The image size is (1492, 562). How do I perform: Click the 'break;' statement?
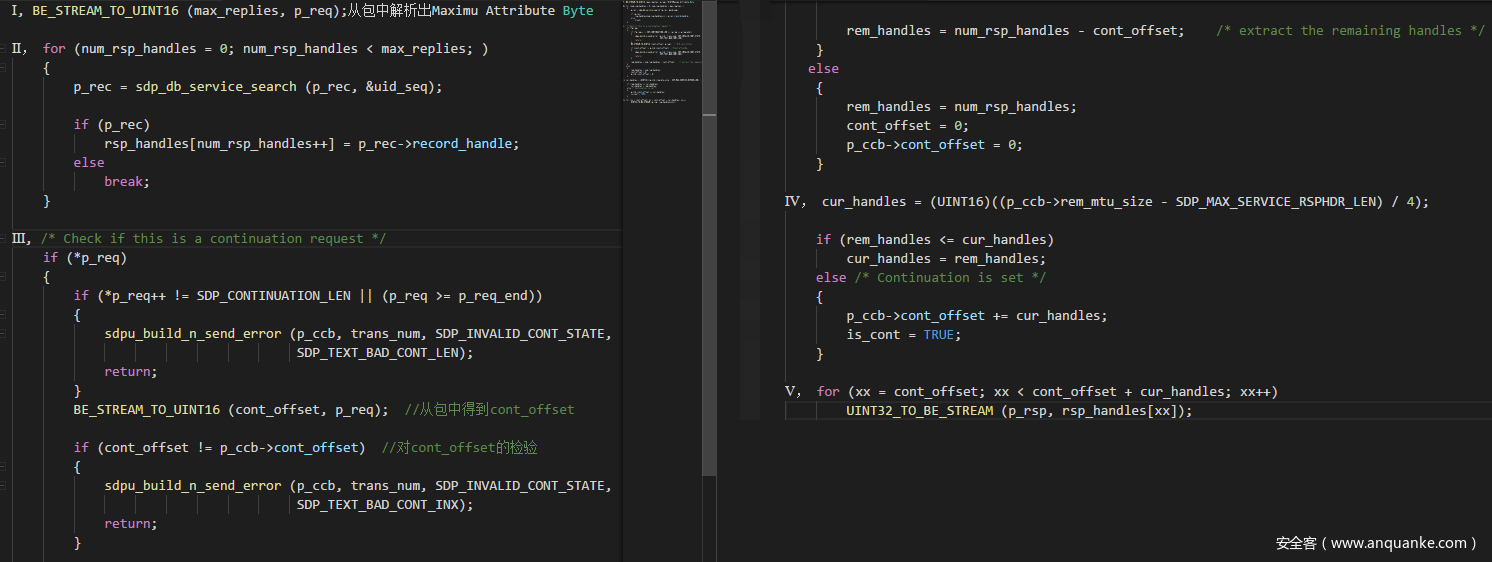click(x=126, y=182)
